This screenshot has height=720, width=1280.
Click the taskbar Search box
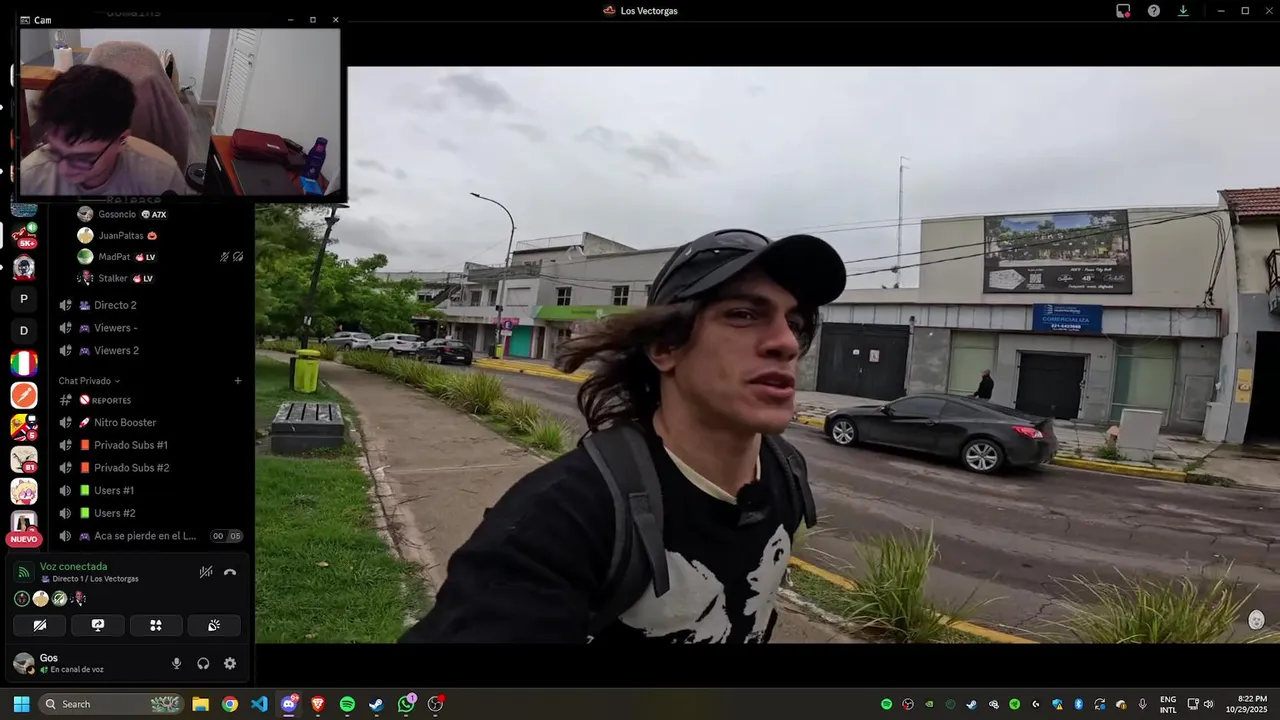click(111, 704)
